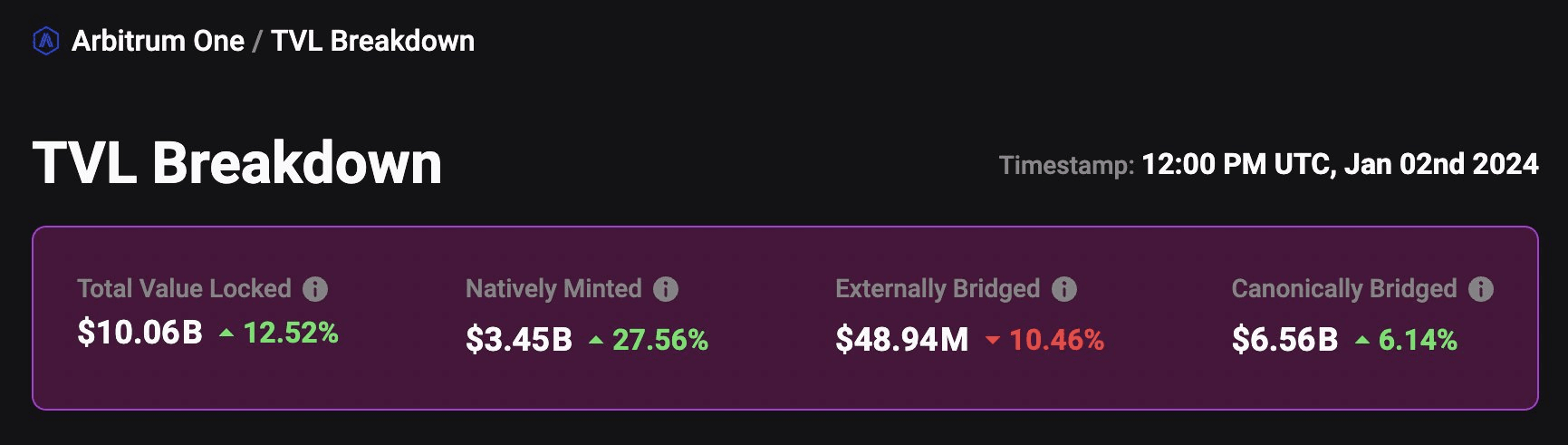The width and height of the screenshot is (1568, 445).
Task: Show info tooltip for Natively Minted
Action: click(x=666, y=289)
